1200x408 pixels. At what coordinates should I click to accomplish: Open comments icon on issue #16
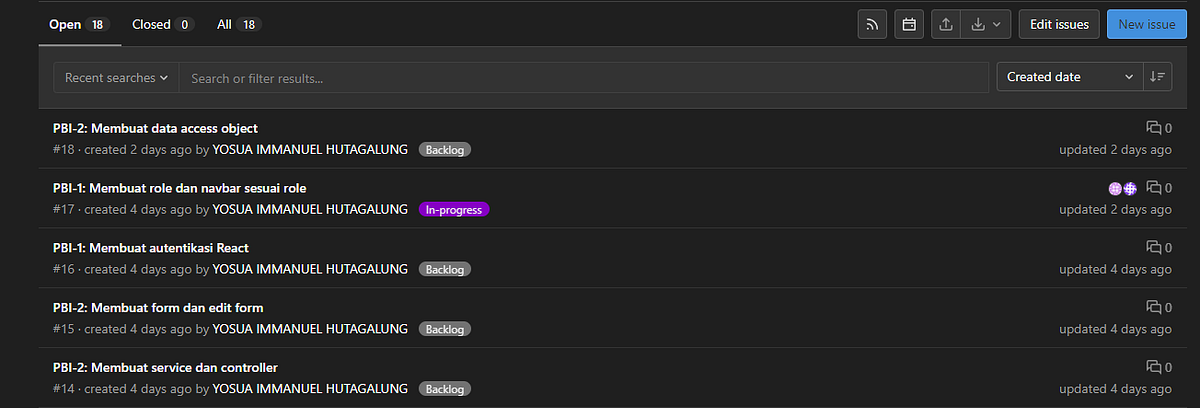(1158, 247)
